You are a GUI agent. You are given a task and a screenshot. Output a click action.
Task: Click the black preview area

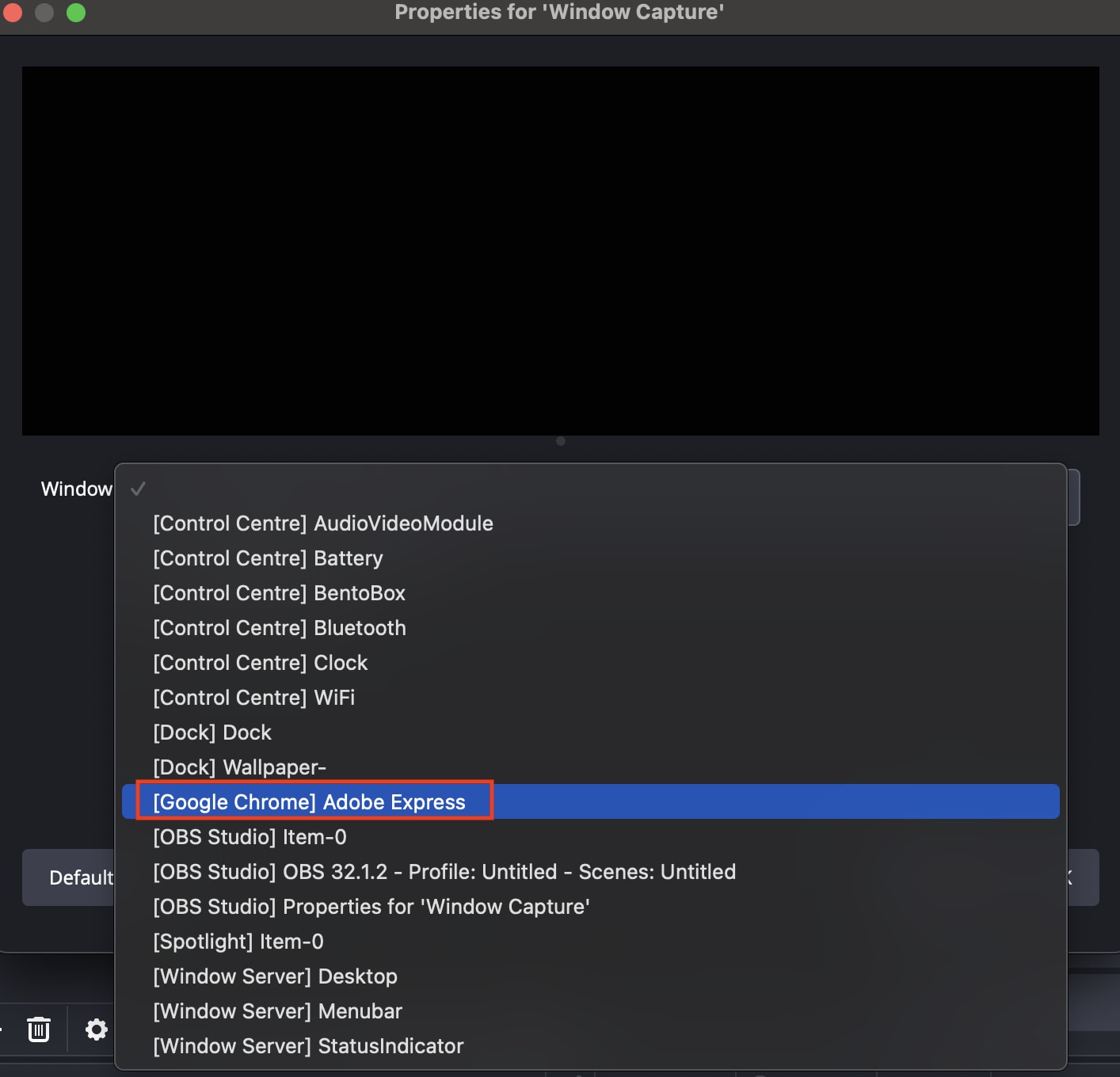(560, 251)
